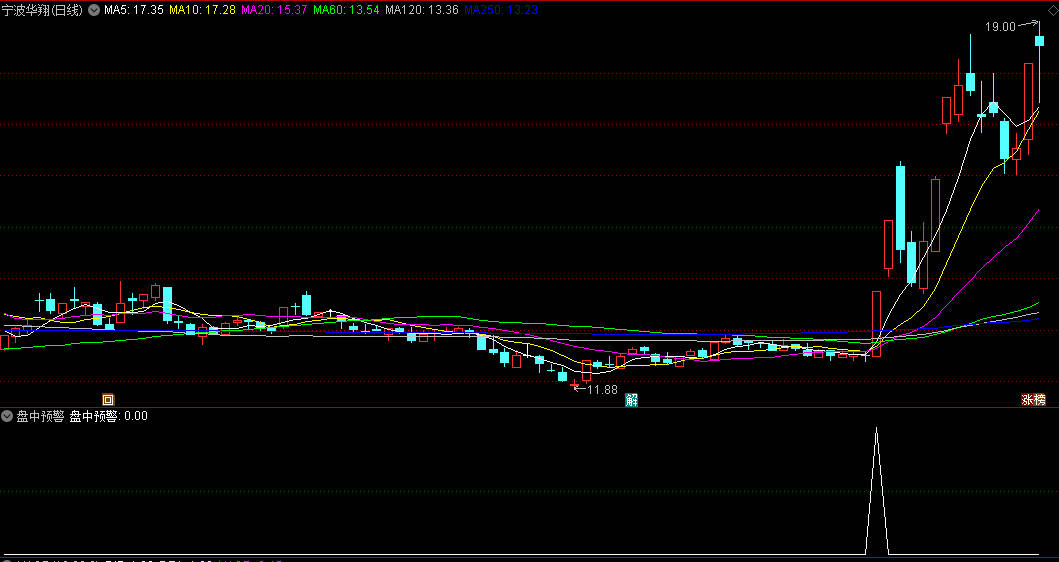Image resolution: width=1059 pixels, height=562 pixels.
Task: Click the 解 event marker icon
Action: 631,399
